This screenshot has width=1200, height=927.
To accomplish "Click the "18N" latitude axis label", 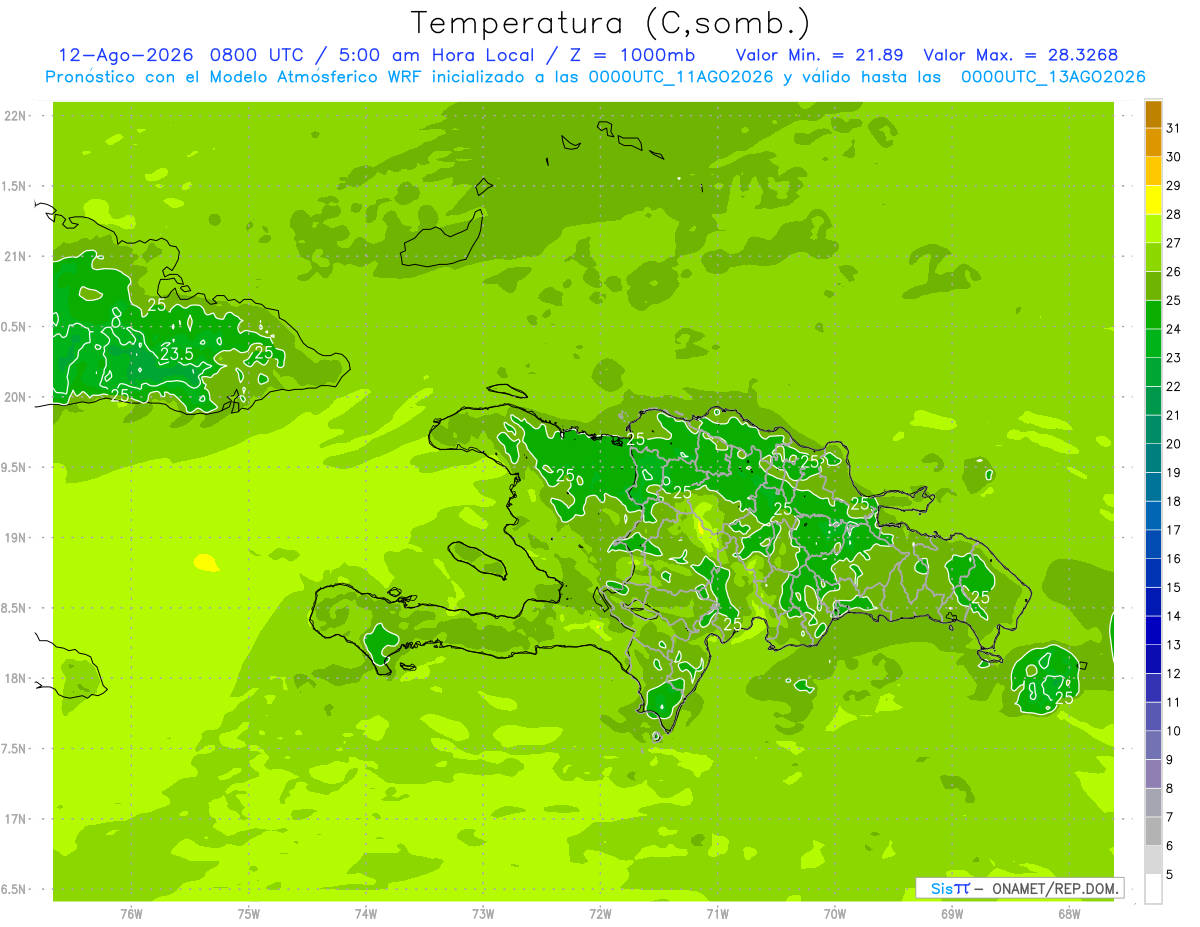I will tap(16, 678).
